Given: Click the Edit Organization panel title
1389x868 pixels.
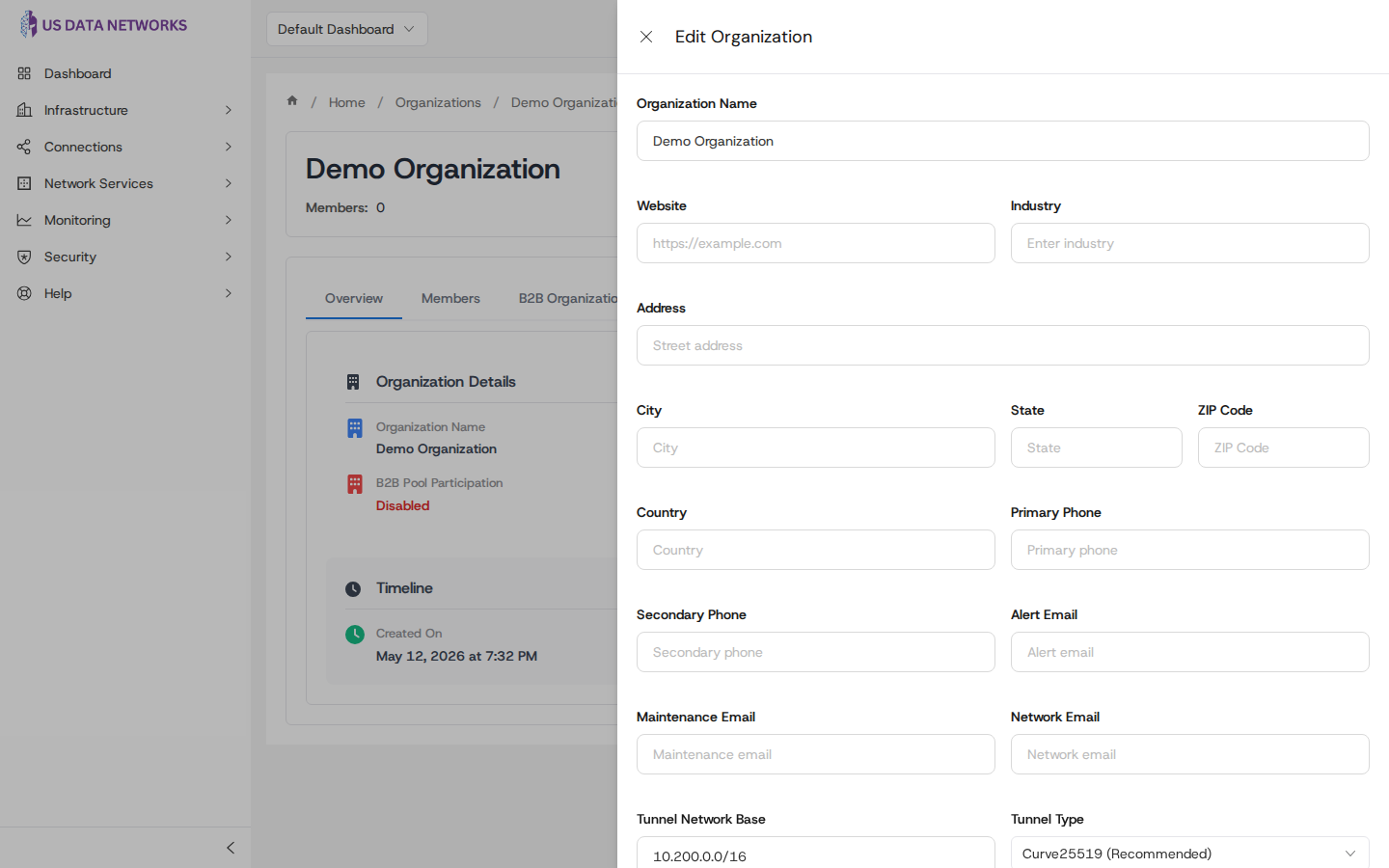Looking at the screenshot, I should coord(744,37).
